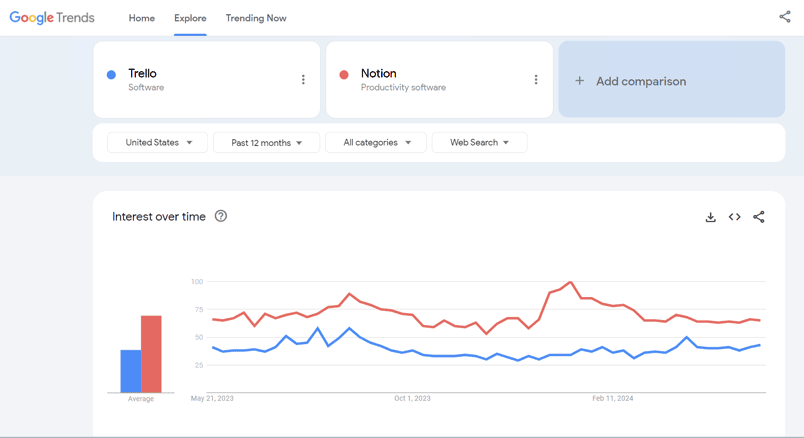Click the '100' y-axis label

coord(197,282)
